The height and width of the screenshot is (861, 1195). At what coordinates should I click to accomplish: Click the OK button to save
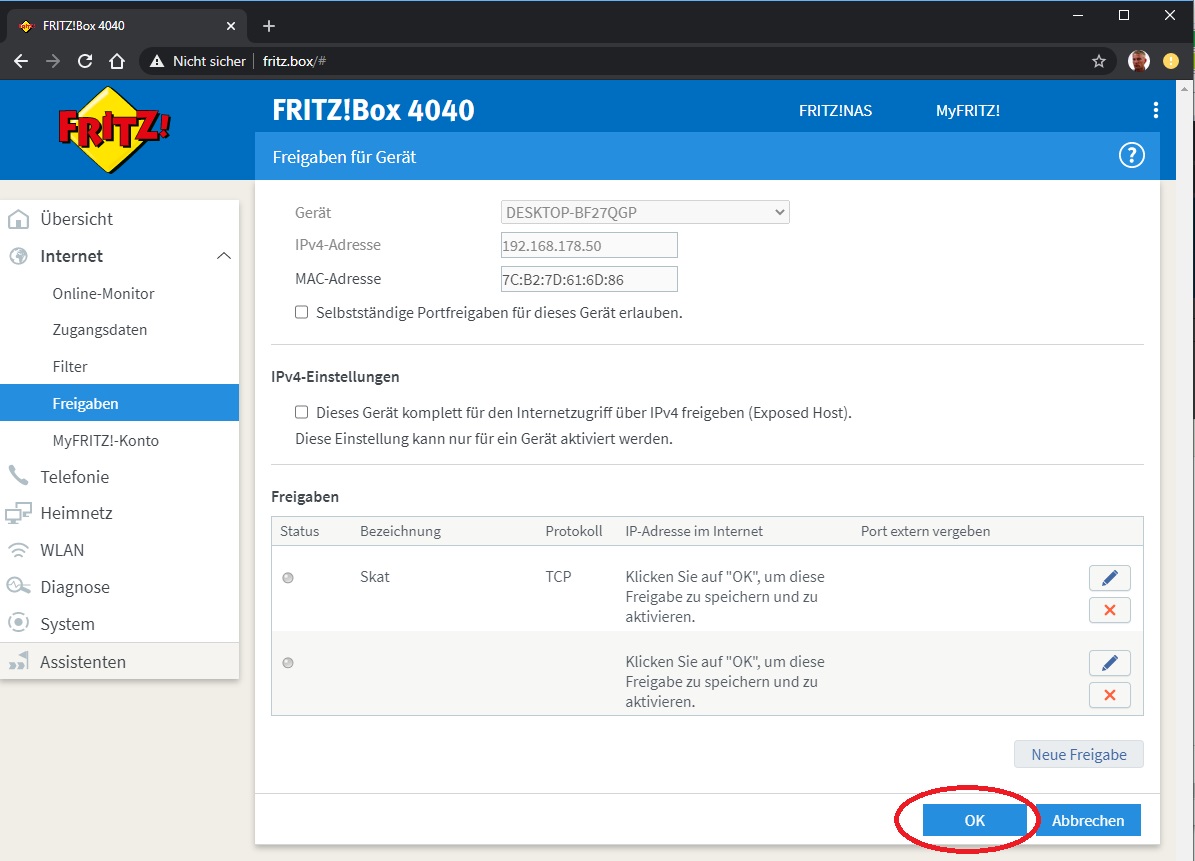point(974,820)
